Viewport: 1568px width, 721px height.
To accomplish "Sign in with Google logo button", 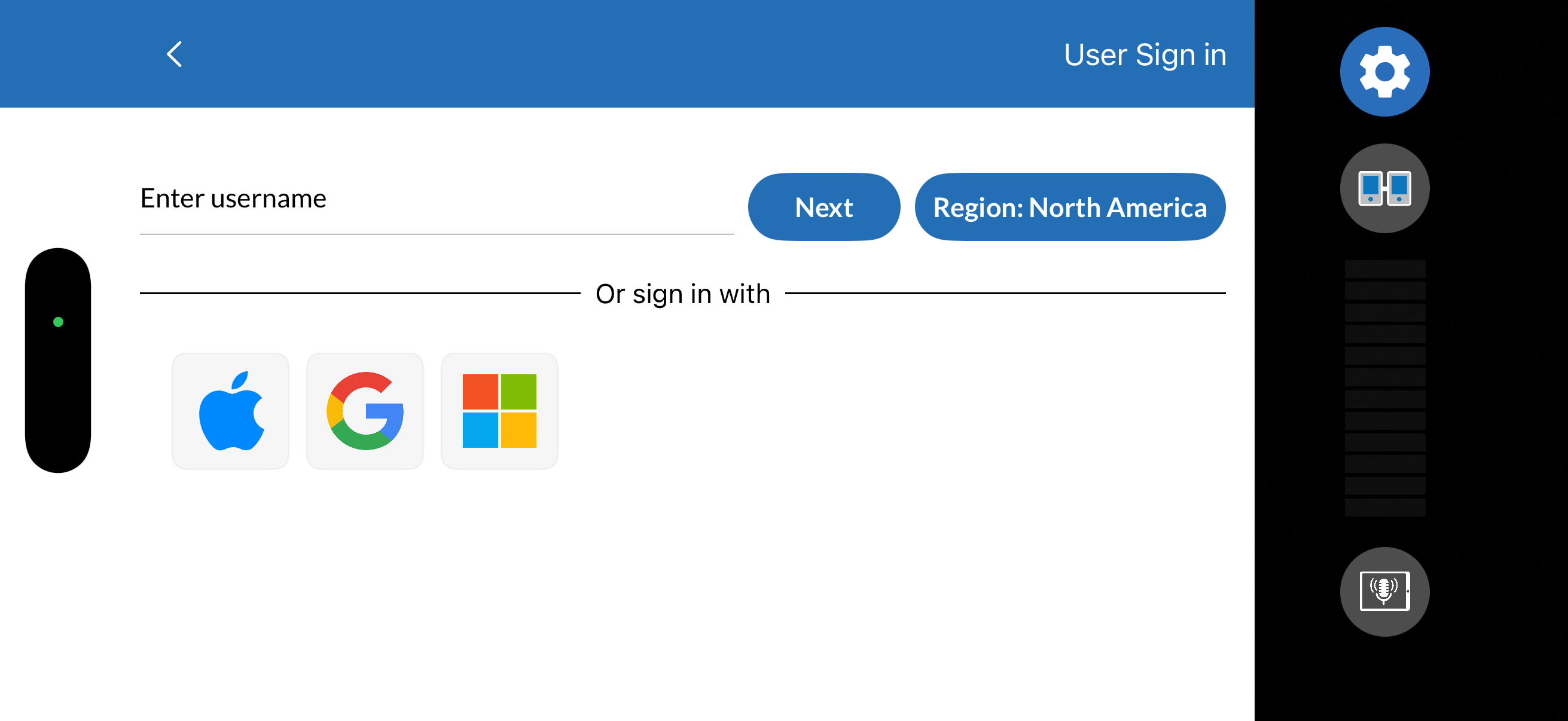I will (x=365, y=411).
